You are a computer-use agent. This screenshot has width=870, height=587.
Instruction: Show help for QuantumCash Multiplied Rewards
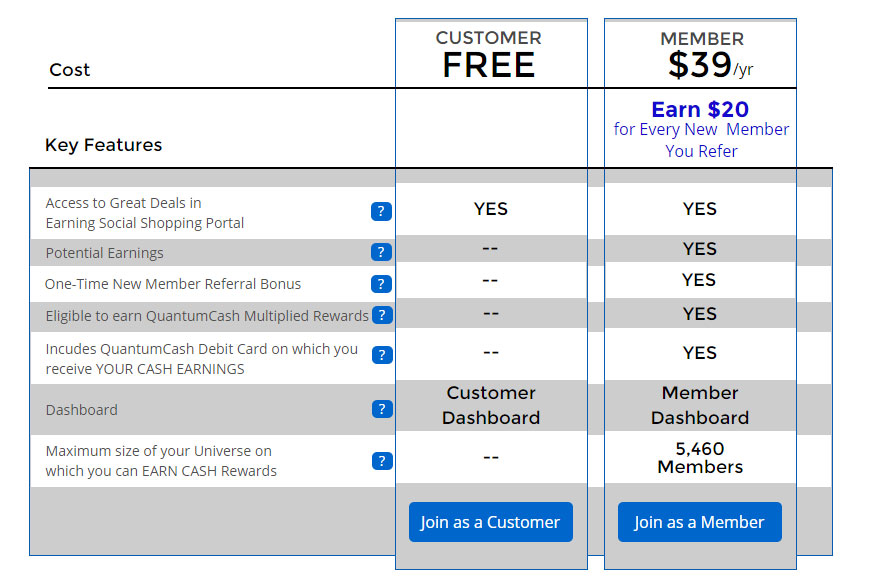click(382, 315)
